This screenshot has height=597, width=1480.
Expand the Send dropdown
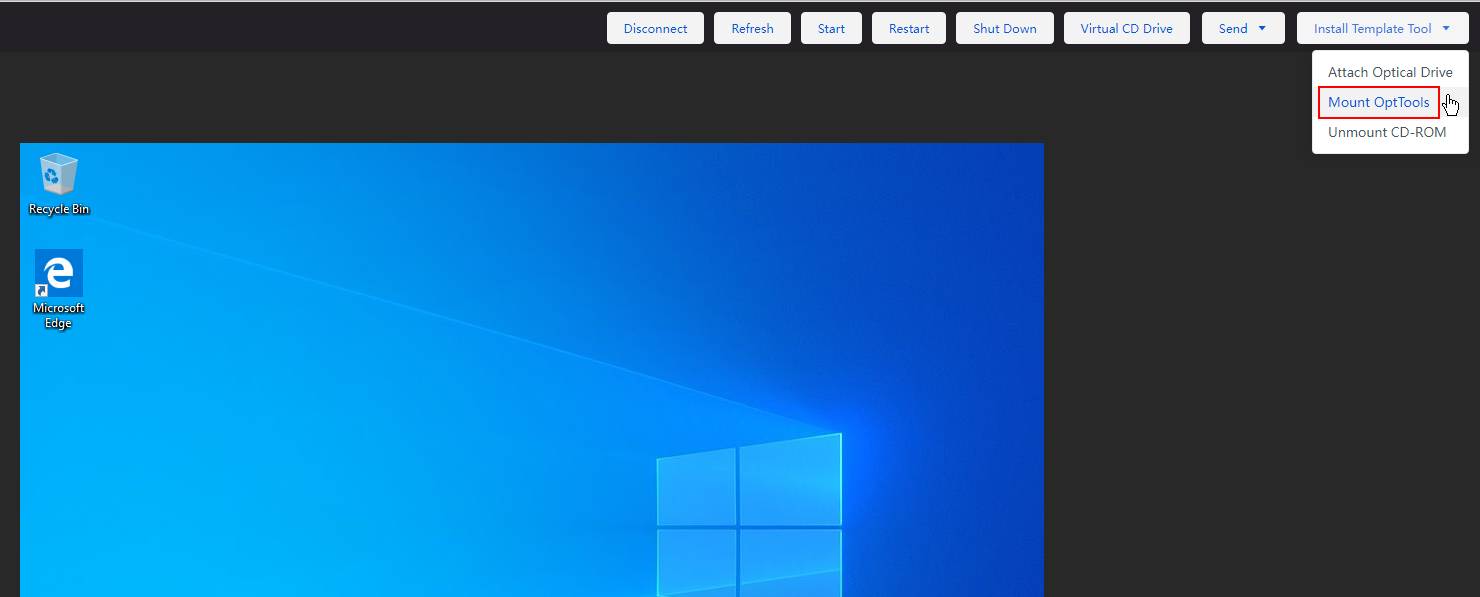point(1243,28)
